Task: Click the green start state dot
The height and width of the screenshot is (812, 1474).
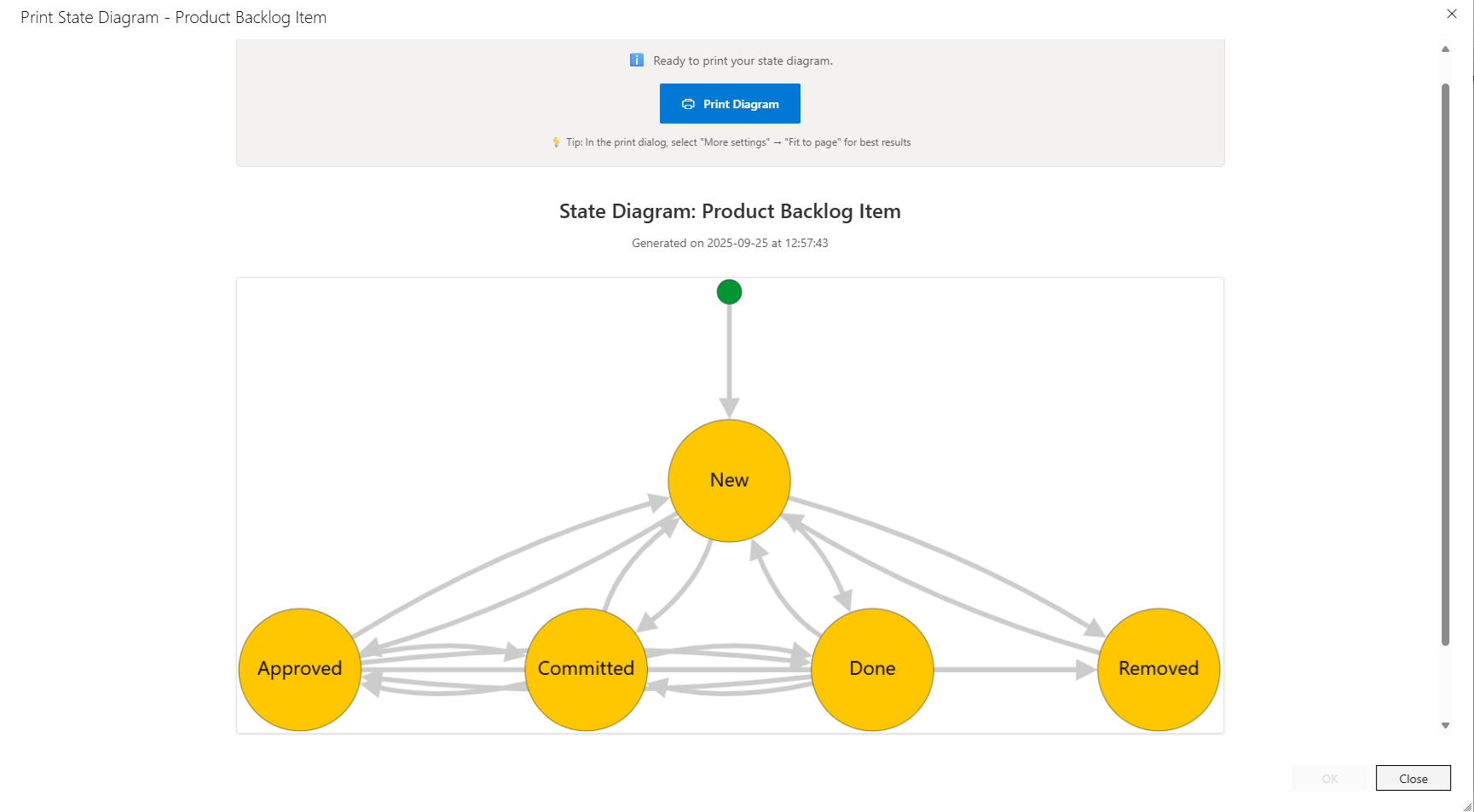Action: click(x=729, y=292)
